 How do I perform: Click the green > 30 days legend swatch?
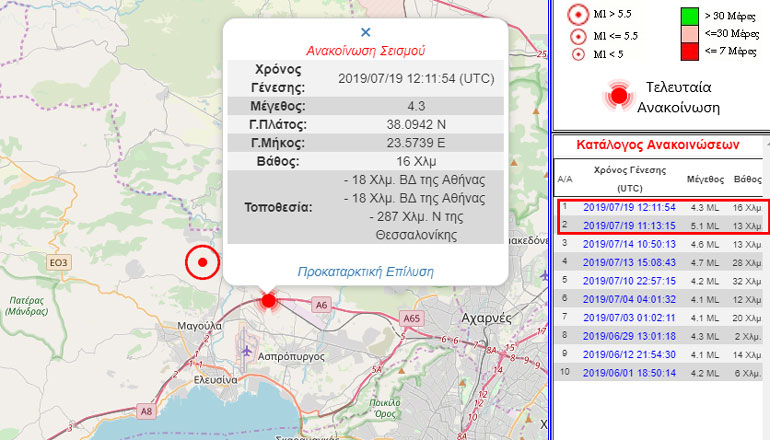point(689,16)
